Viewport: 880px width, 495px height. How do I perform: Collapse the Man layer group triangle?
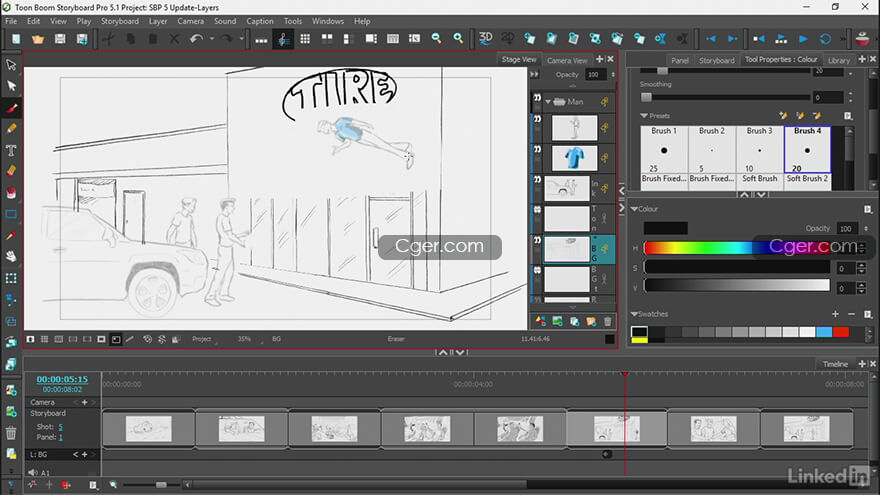(x=548, y=102)
